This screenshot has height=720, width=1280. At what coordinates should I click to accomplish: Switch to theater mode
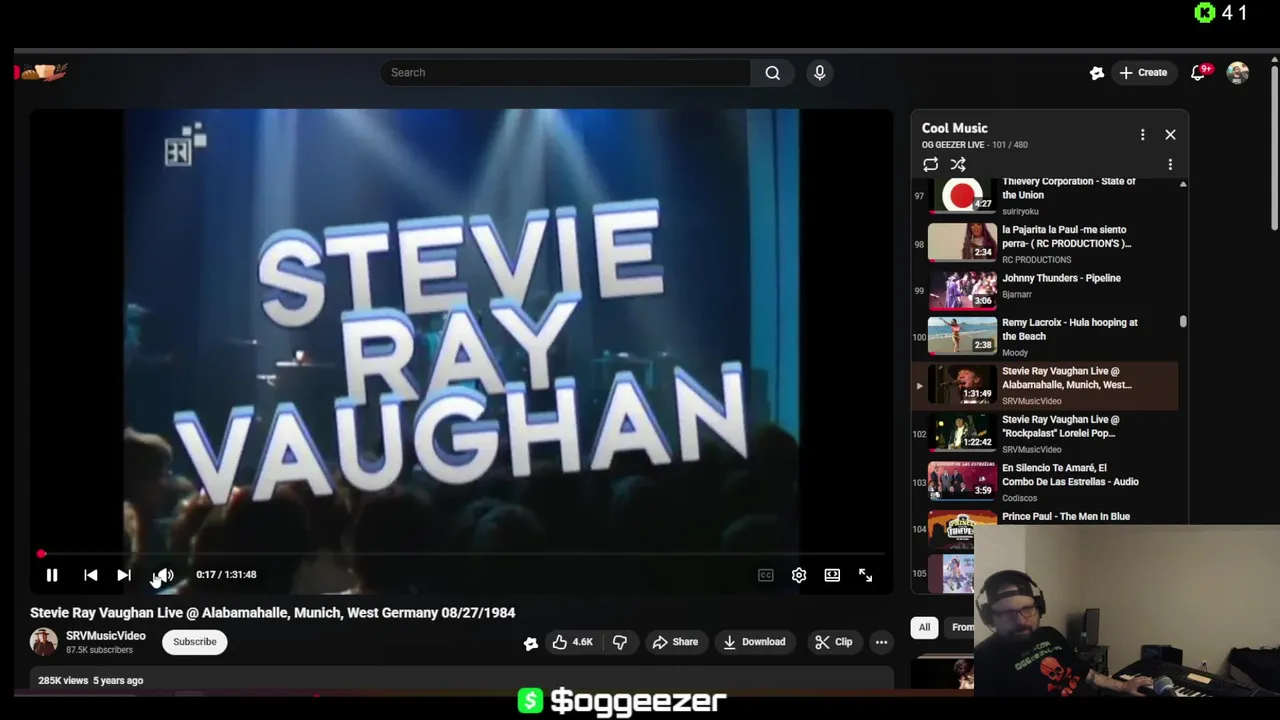pos(832,575)
